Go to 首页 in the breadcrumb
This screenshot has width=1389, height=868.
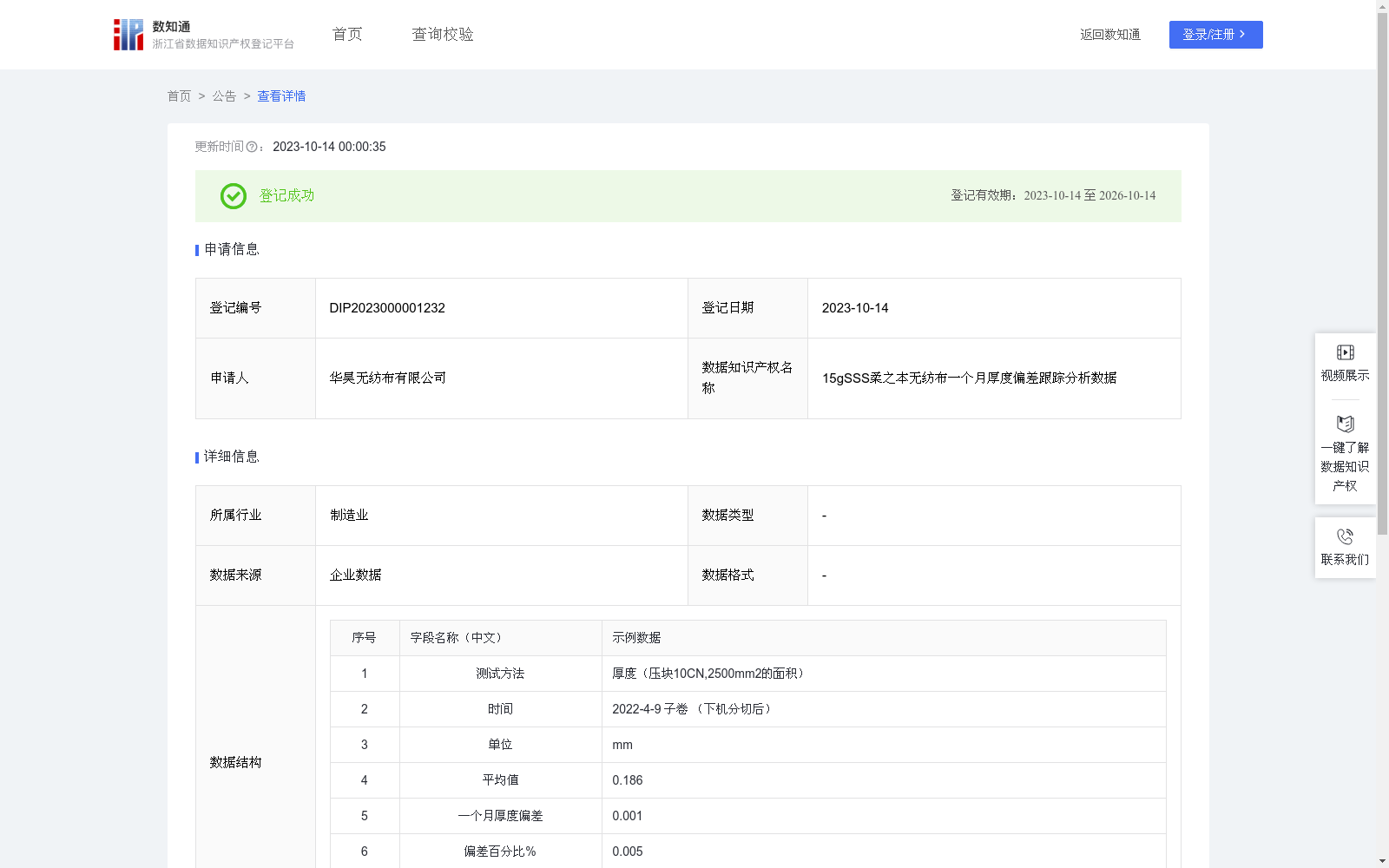click(179, 96)
